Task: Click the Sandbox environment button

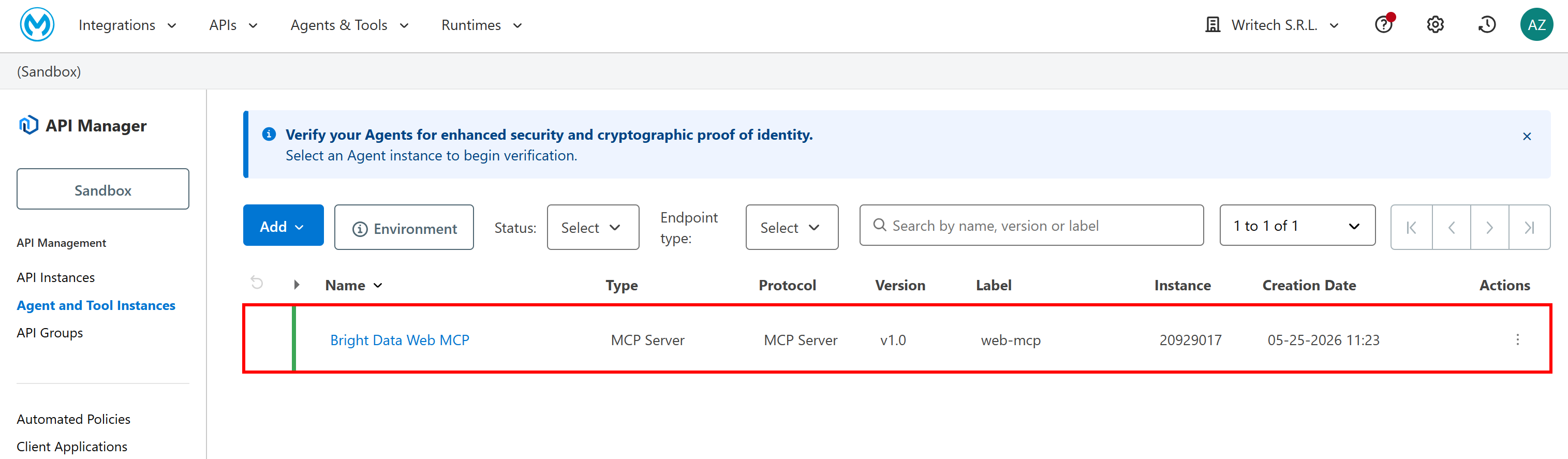Action: click(x=103, y=189)
